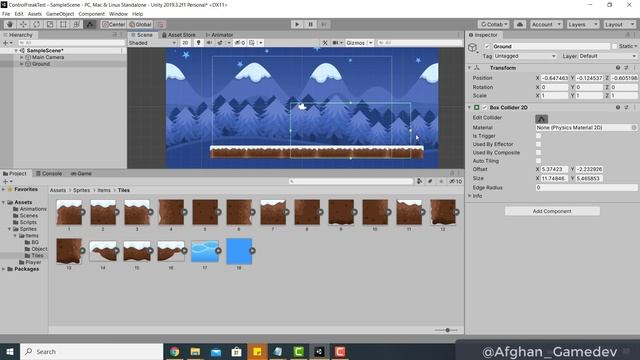
Task: Open scene camera settings icon
Action: point(337,43)
